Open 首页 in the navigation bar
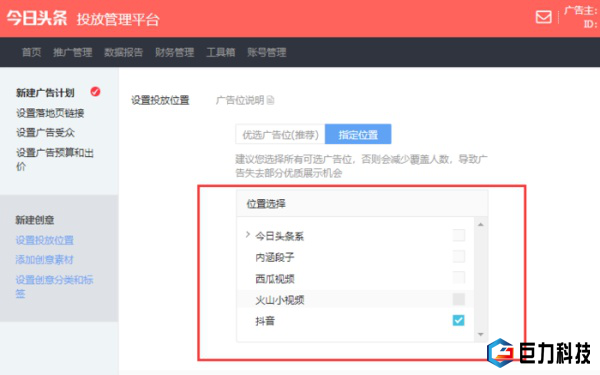Screen dimensions: 600x375 31,52
